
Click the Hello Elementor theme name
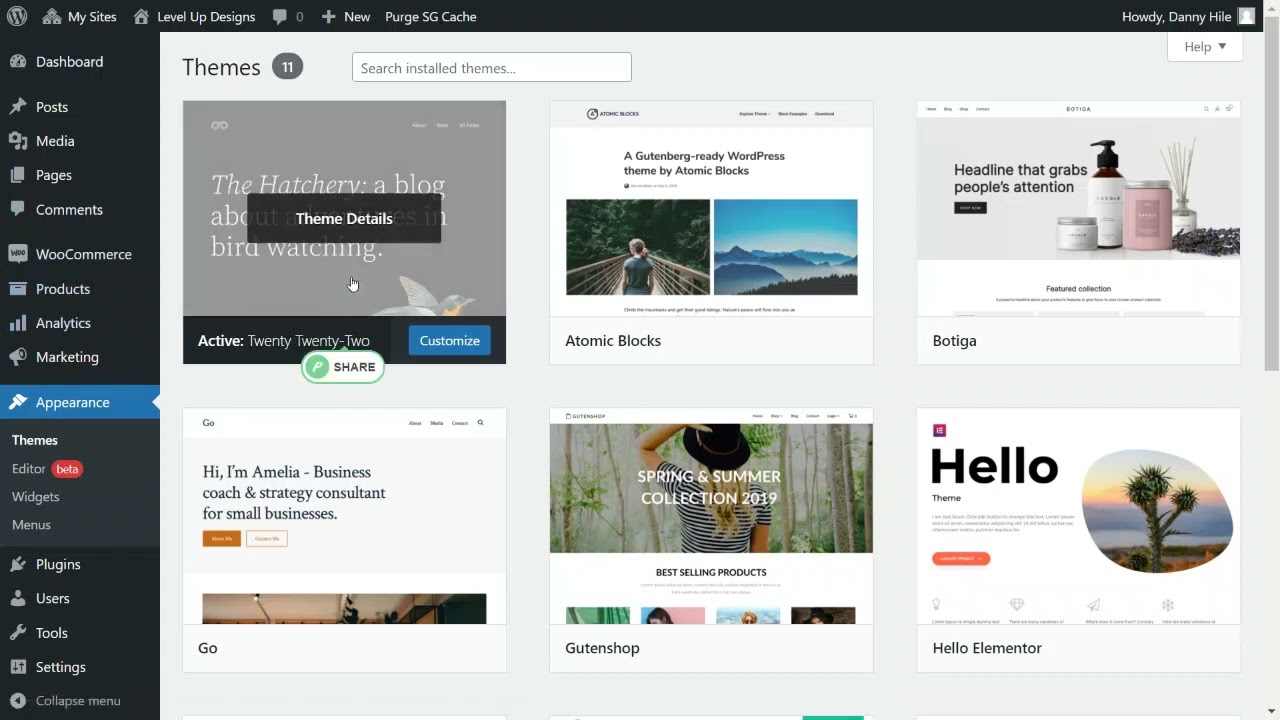point(987,648)
